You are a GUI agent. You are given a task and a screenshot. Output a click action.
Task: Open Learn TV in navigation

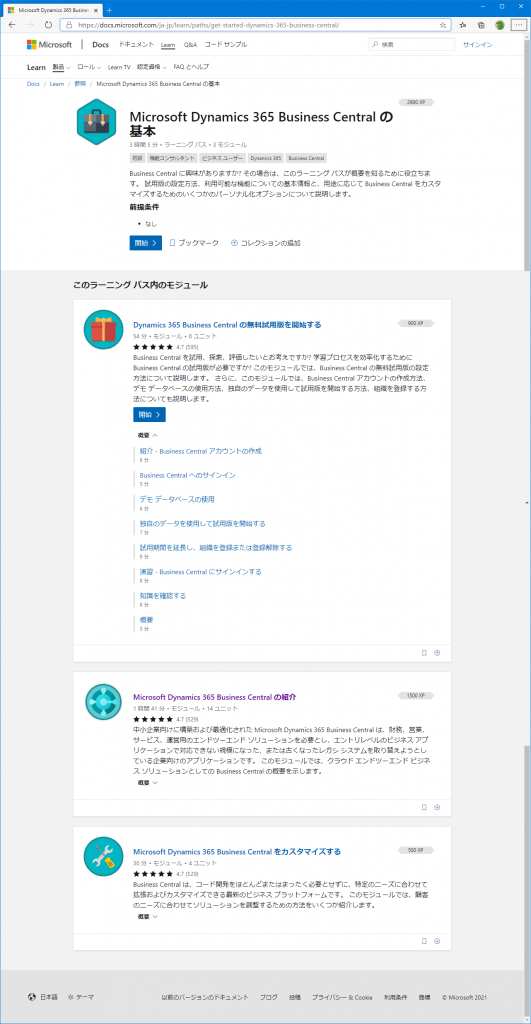point(119,67)
